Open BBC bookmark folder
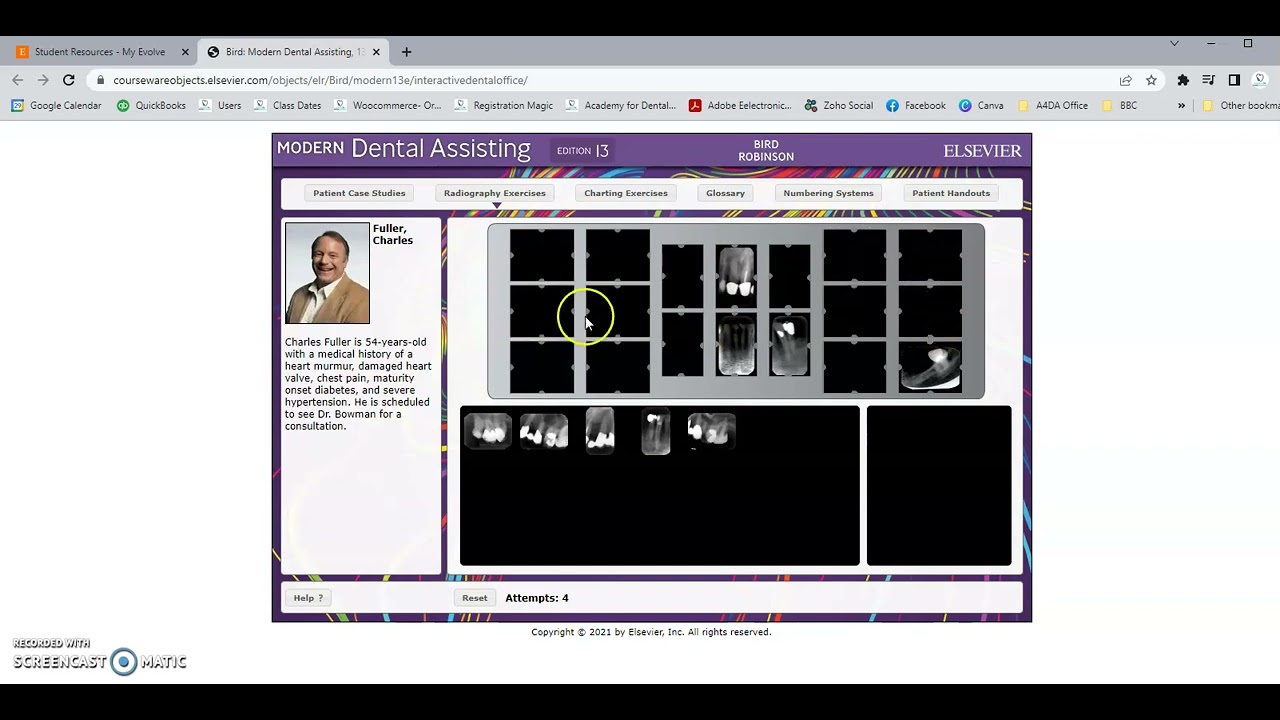Viewport: 1280px width, 720px height. 1120,105
